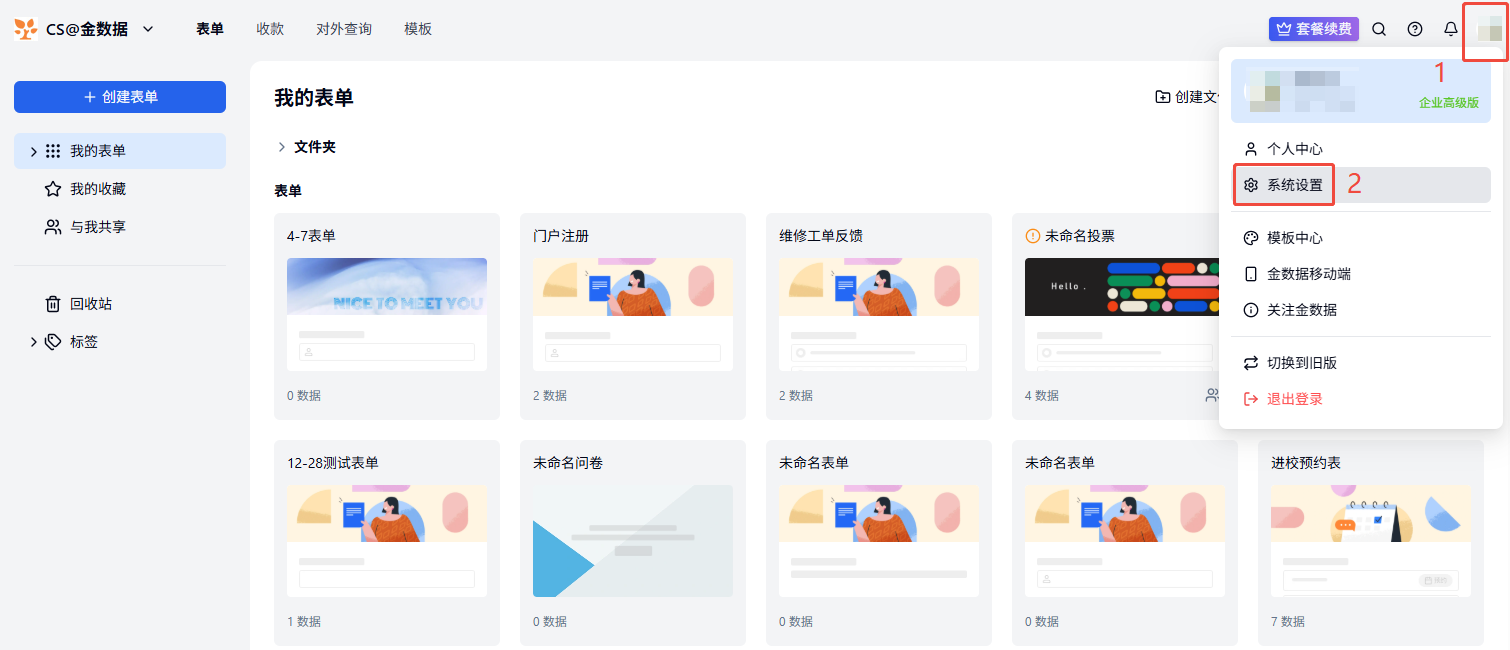Click the search magnifier icon
Viewport: 1510px width, 650px height.
[1379, 29]
